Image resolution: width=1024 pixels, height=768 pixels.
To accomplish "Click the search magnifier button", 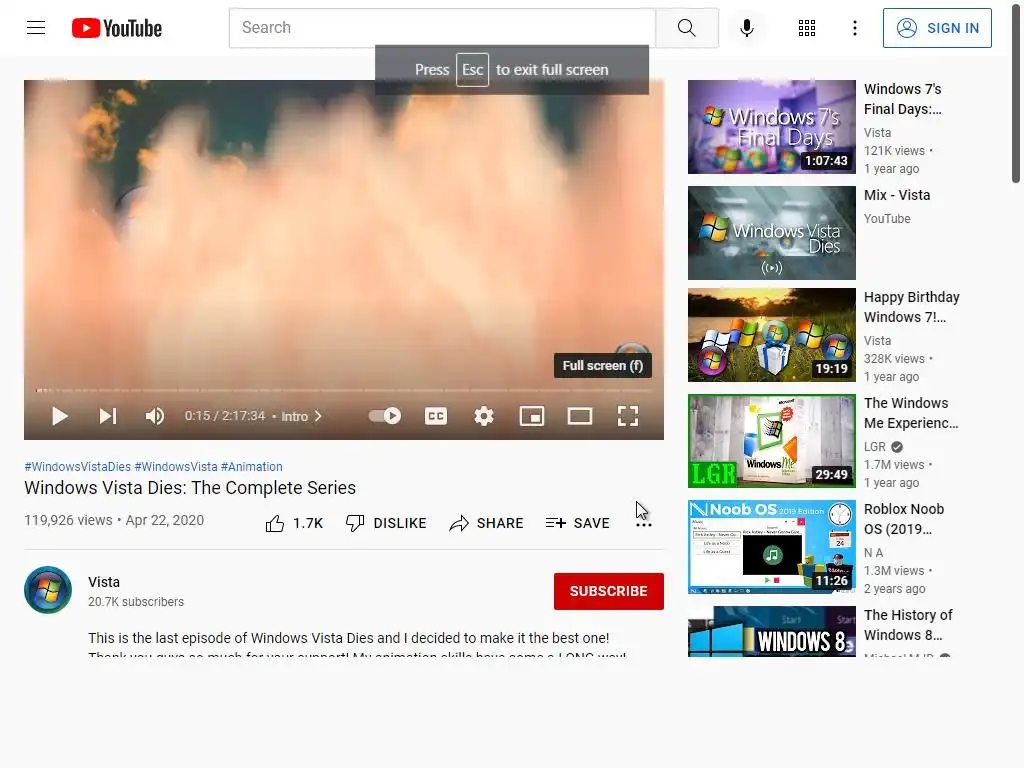I will click(x=686, y=28).
